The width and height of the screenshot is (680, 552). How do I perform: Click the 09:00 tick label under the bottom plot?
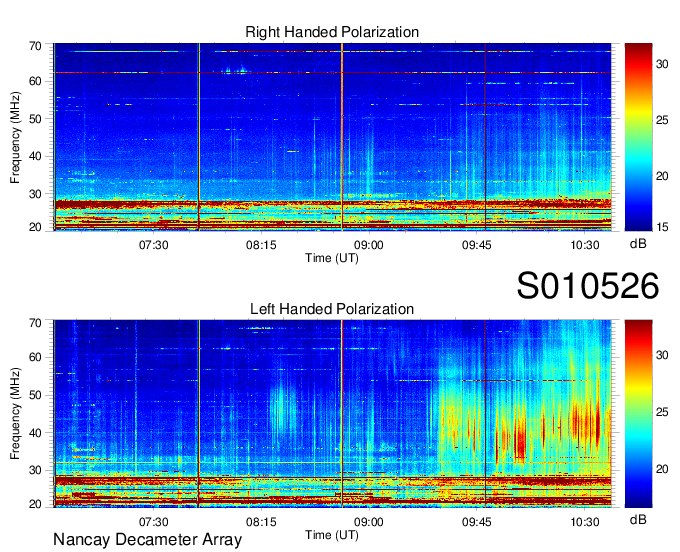coord(369,522)
